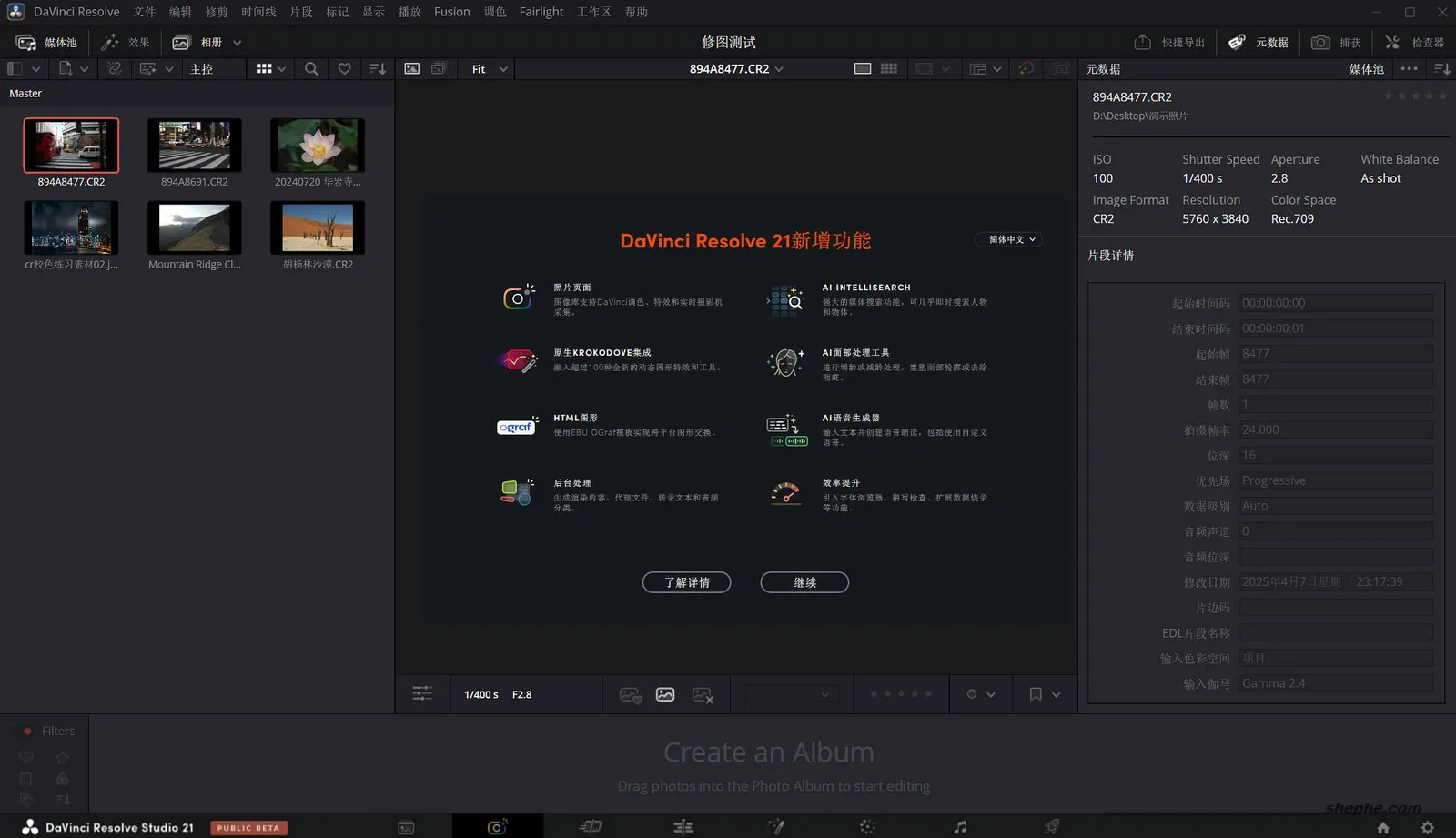The width and height of the screenshot is (1456, 838).
Task: Switch viewer to grid layout
Action: [x=889, y=68]
